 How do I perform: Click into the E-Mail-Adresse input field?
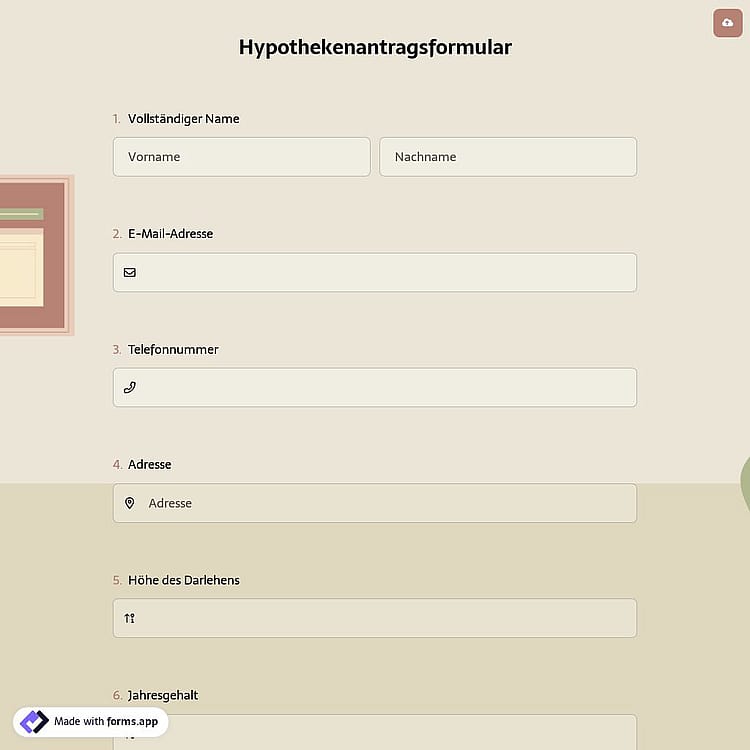(x=375, y=273)
